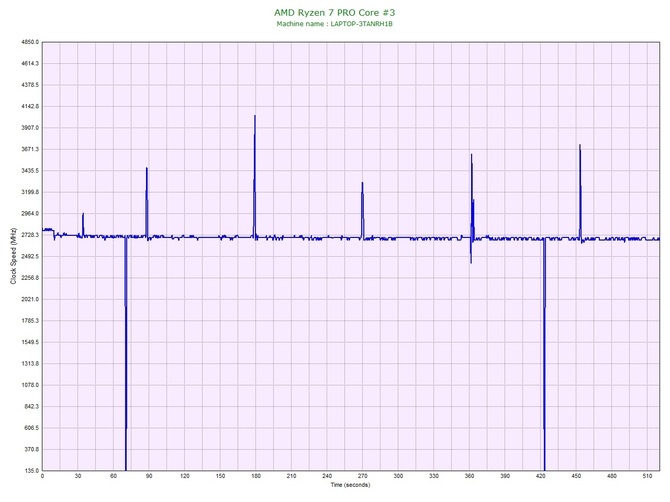Click the 450 tick on time axis
Image resolution: width=670 pixels, height=502 pixels.
tap(576, 476)
